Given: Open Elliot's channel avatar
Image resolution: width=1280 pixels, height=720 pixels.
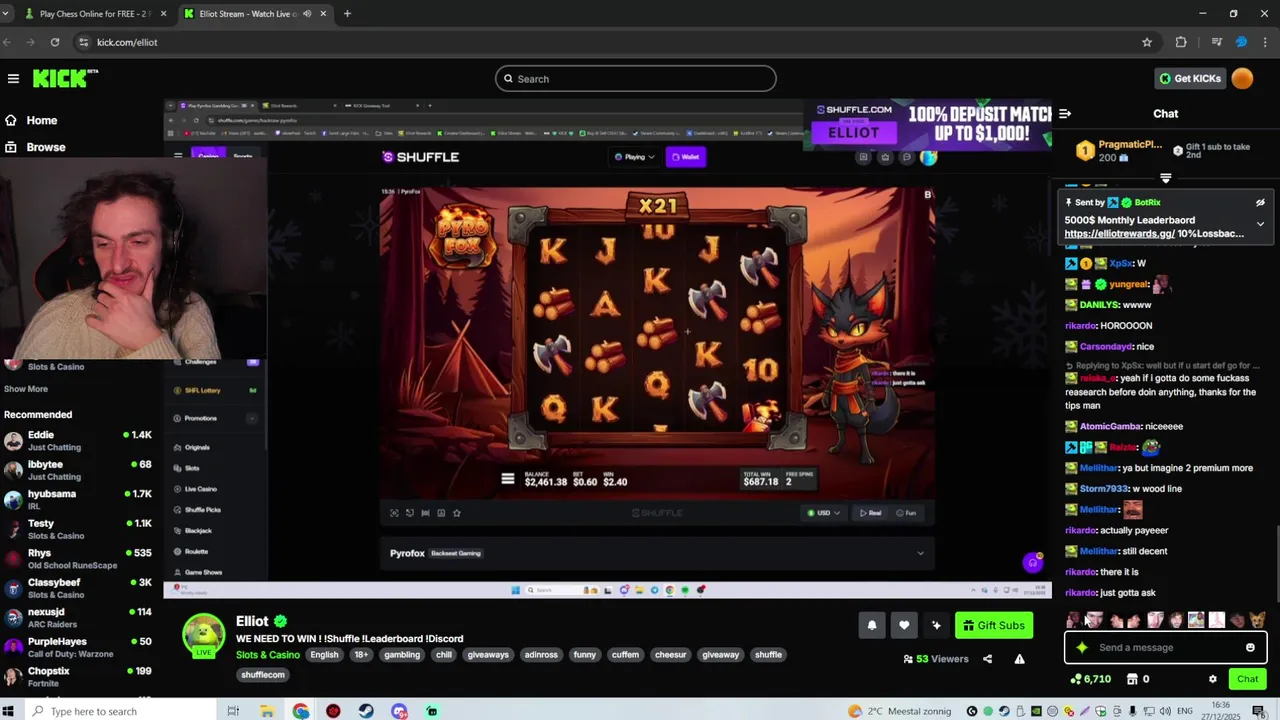Looking at the screenshot, I should point(203,636).
